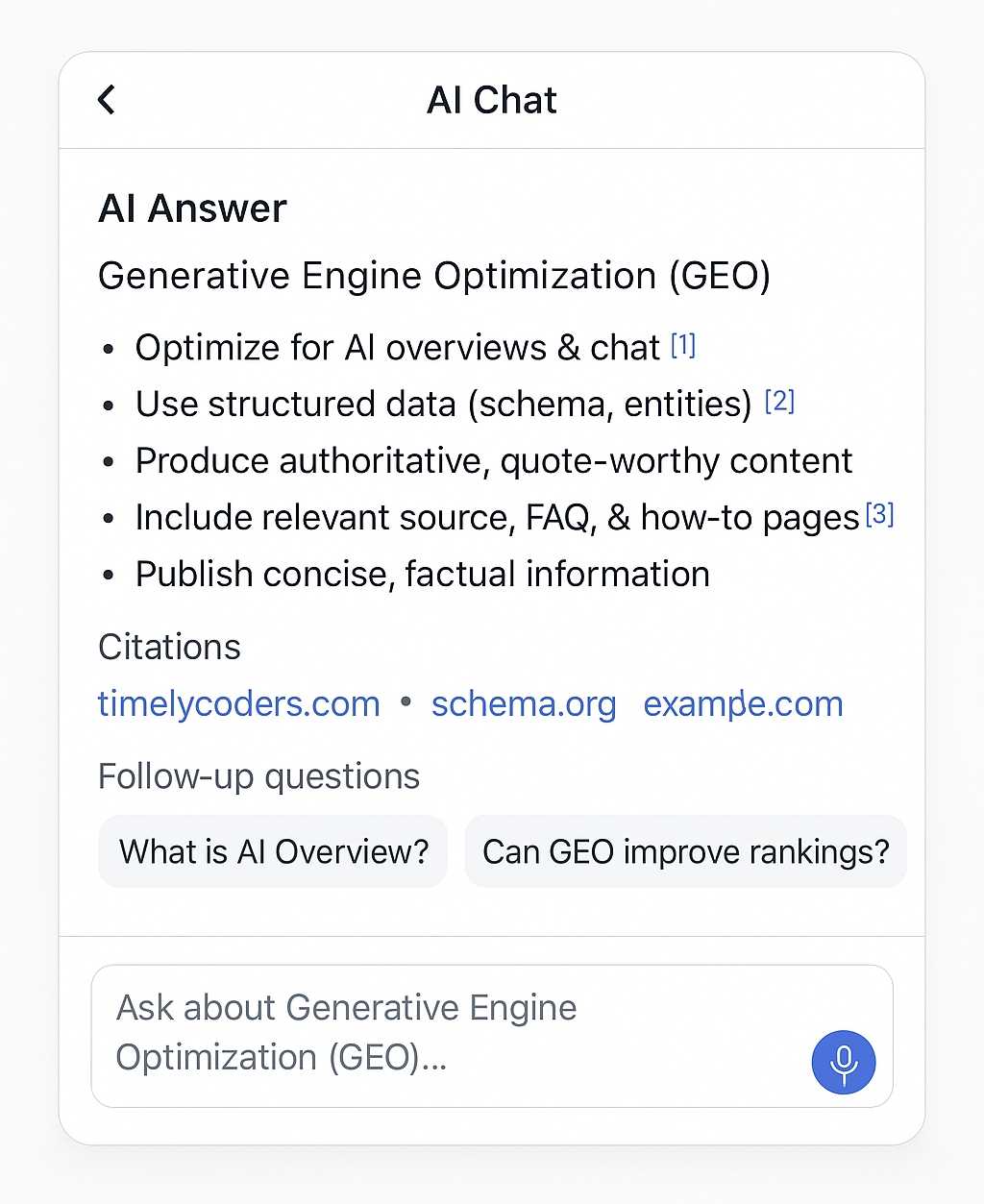
Task: Click the 'Citations' section label
Action: click(168, 647)
